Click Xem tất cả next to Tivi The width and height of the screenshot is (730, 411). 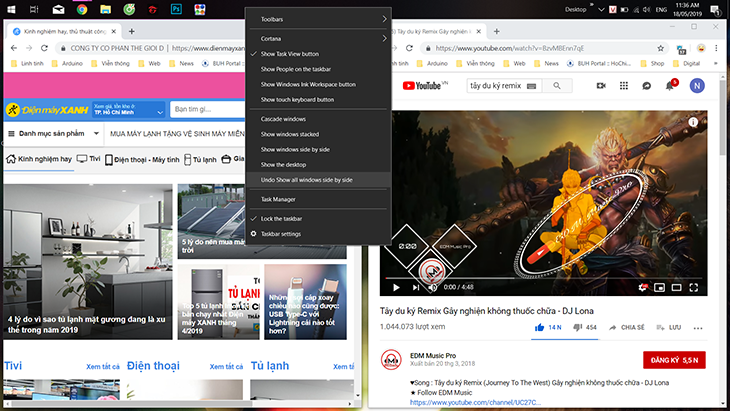(102, 367)
